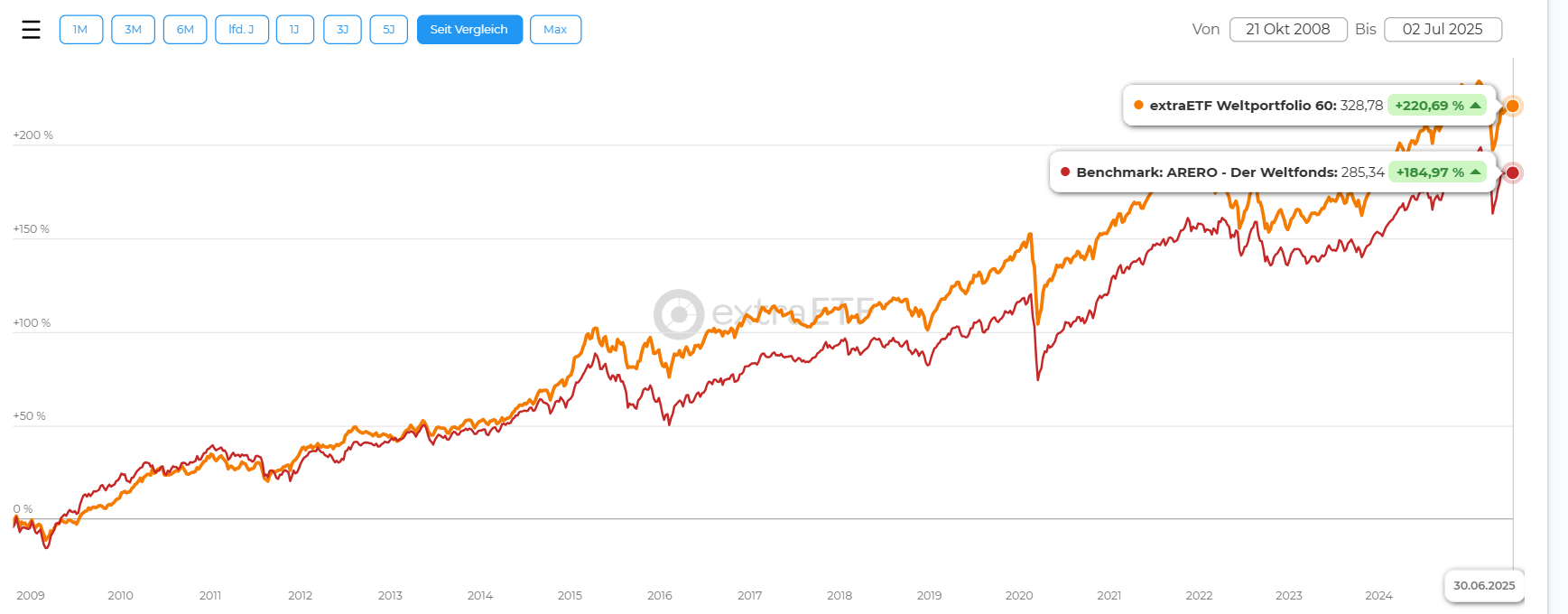Select the lfd. J range
This screenshot has height=614, width=1568.
point(241,30)
